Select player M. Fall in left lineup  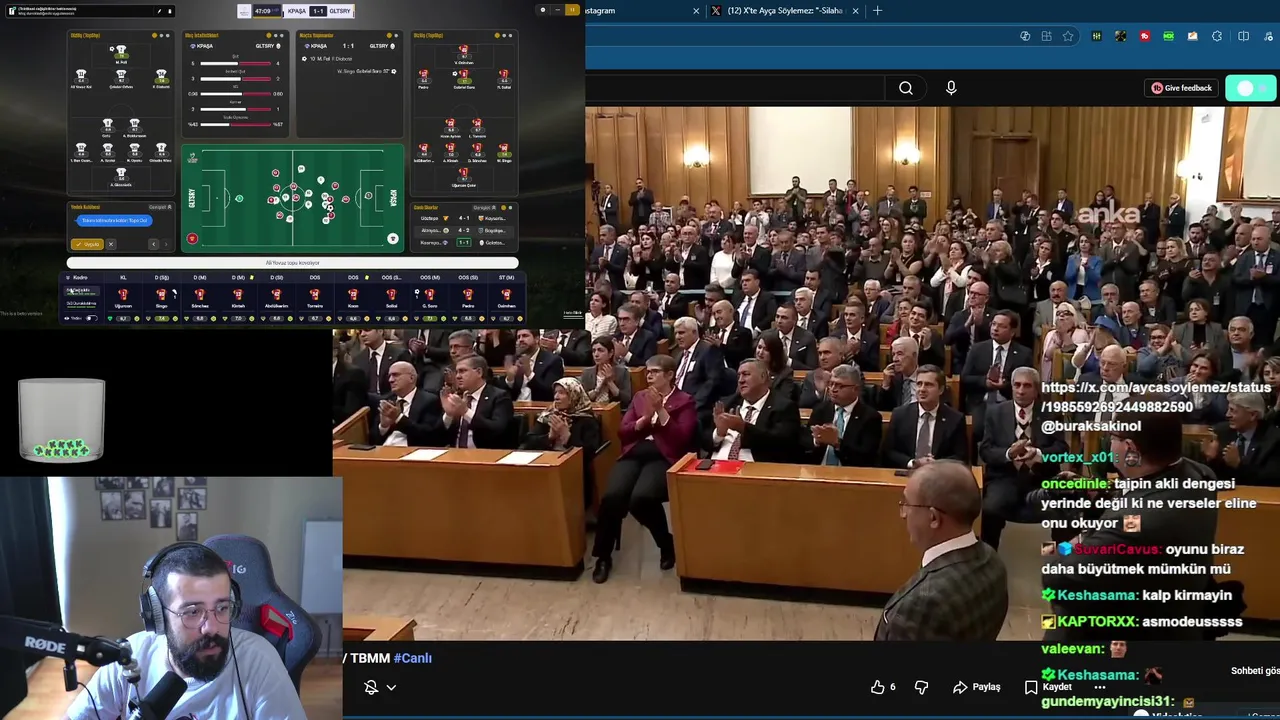[121, 54]
